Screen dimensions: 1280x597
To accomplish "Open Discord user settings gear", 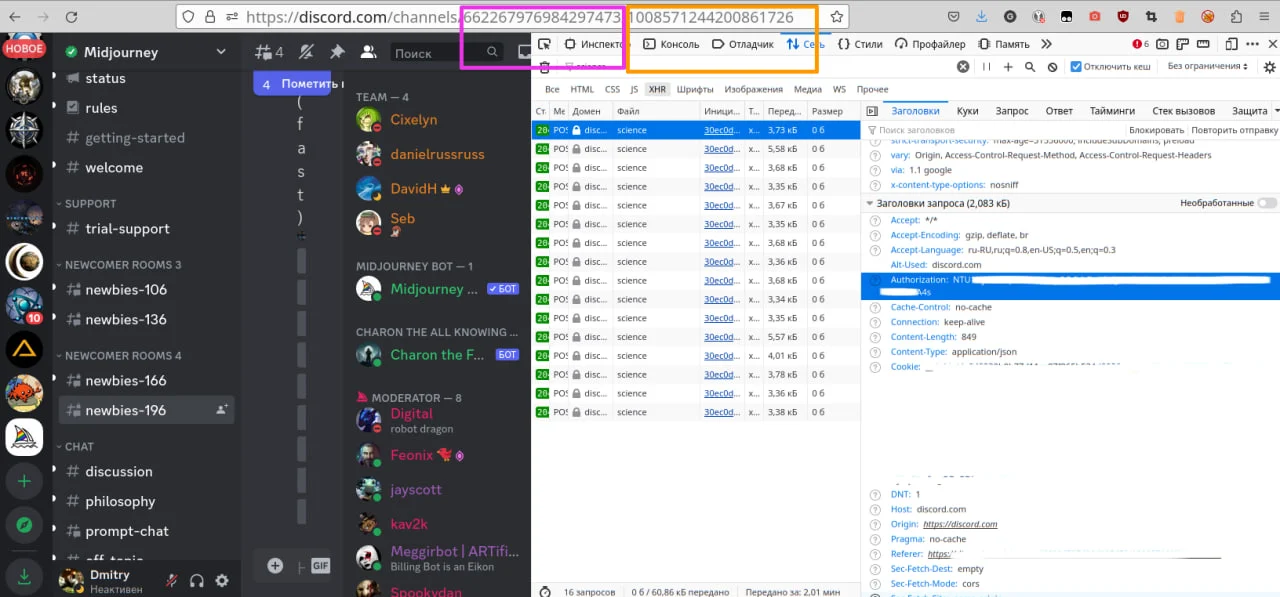I will click(x=222, y=580).
